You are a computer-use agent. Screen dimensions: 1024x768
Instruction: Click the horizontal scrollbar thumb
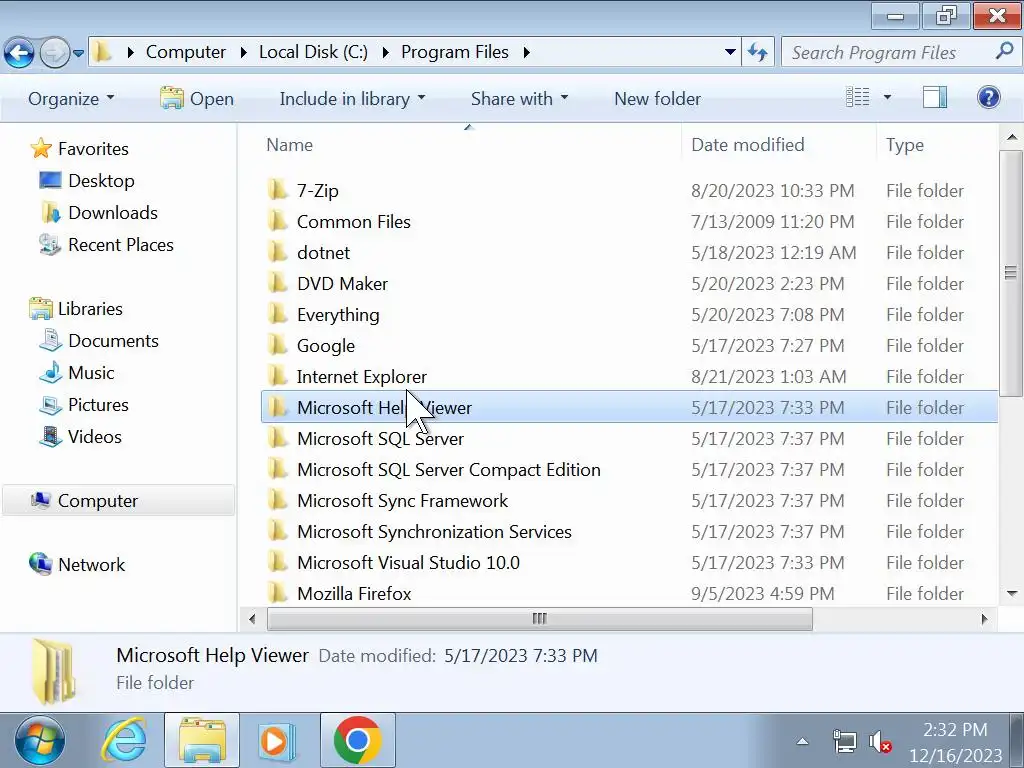[539, 618]
